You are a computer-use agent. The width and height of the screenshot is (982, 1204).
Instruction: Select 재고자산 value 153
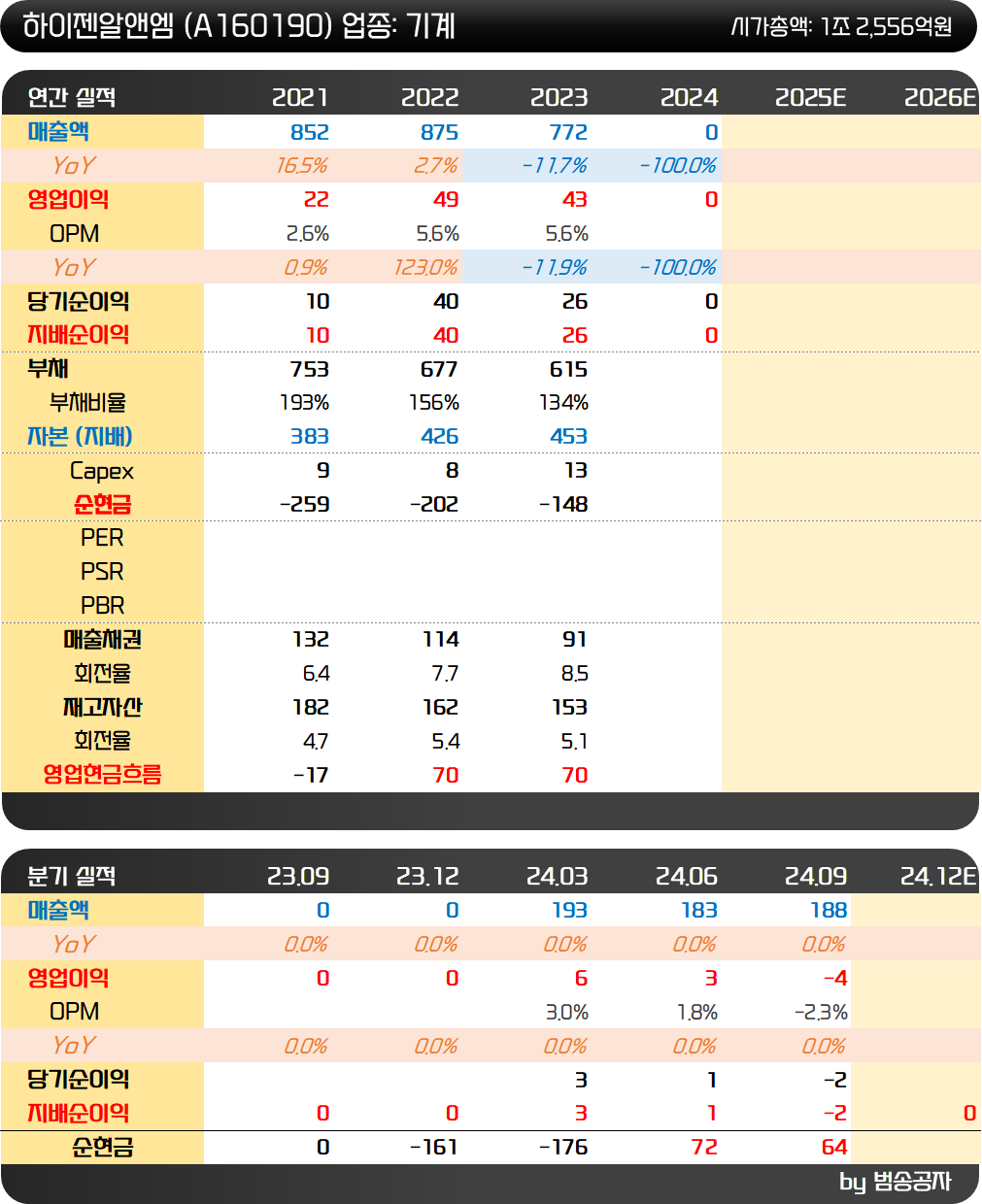point(569,708)
